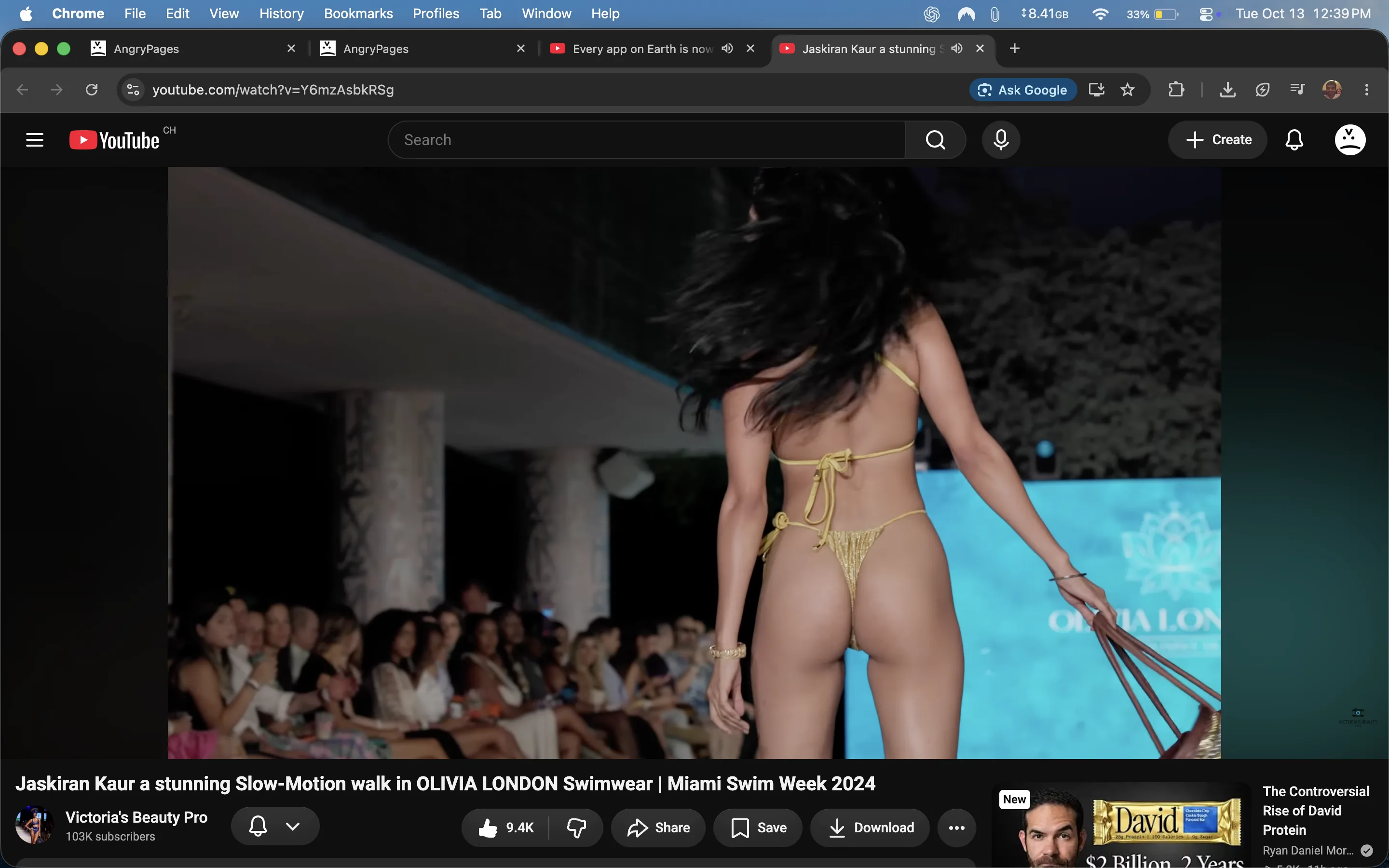Open macOS Control Center
Screen dimensions: 1389x868
point(1206,14)
